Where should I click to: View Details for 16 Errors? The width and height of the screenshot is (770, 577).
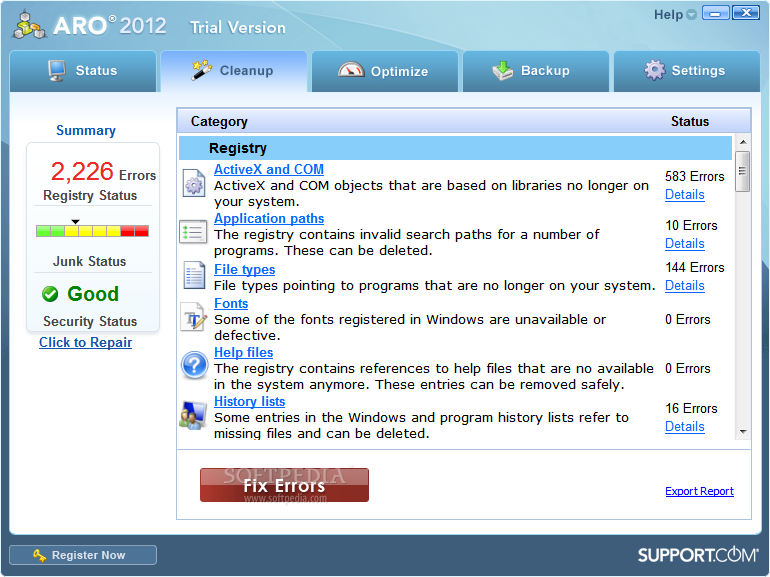(x=685, y=427)
